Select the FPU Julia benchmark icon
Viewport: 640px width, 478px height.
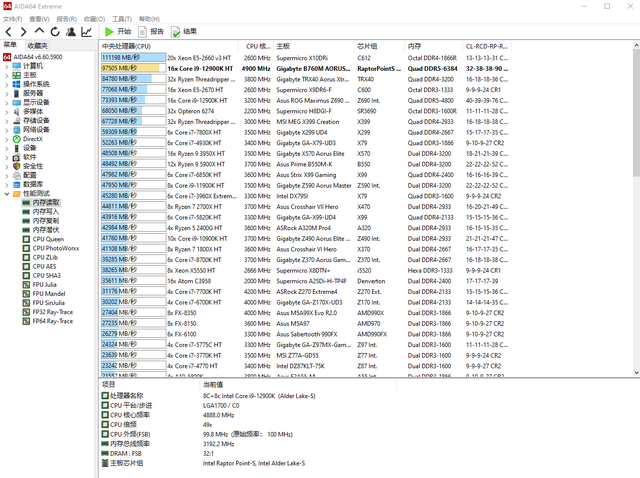point(26,285)
